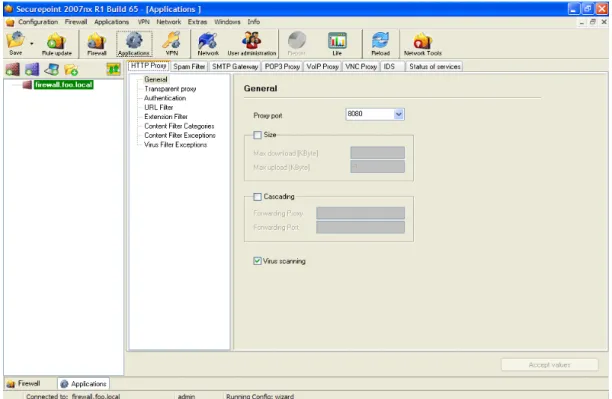
Task: Select firewall.foo.local tree node
Action: click(64, 85)
